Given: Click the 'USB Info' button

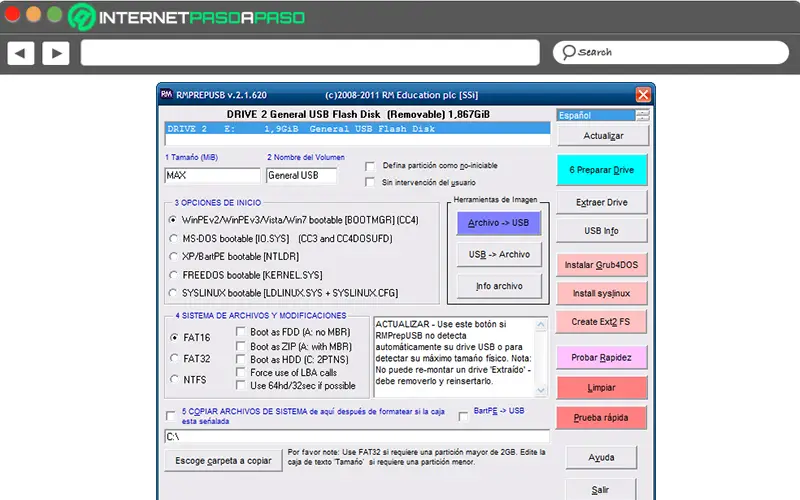Looking at the screenshot, I should pyautogui.click(x=602, y=231).
